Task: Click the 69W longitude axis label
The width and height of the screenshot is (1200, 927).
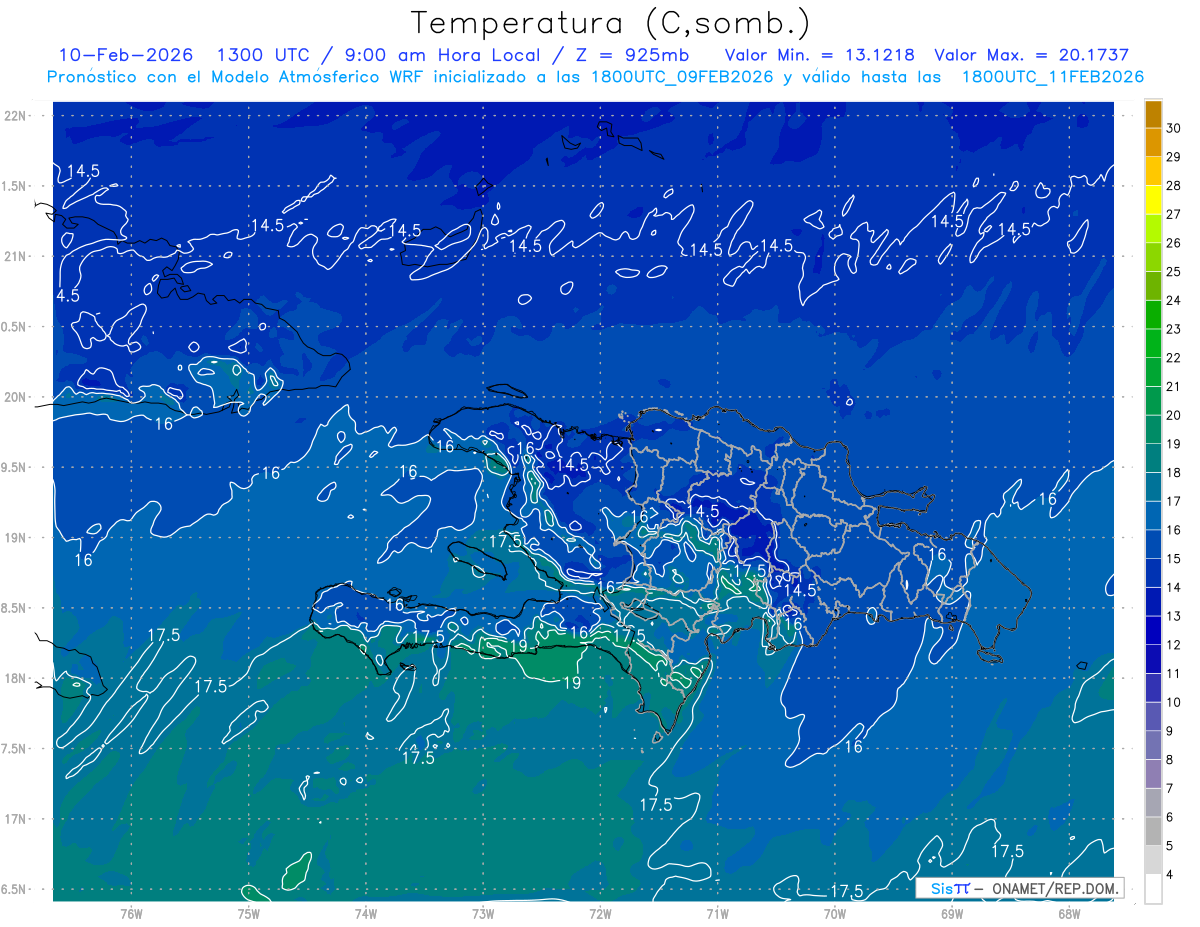Action: (952, 914)
